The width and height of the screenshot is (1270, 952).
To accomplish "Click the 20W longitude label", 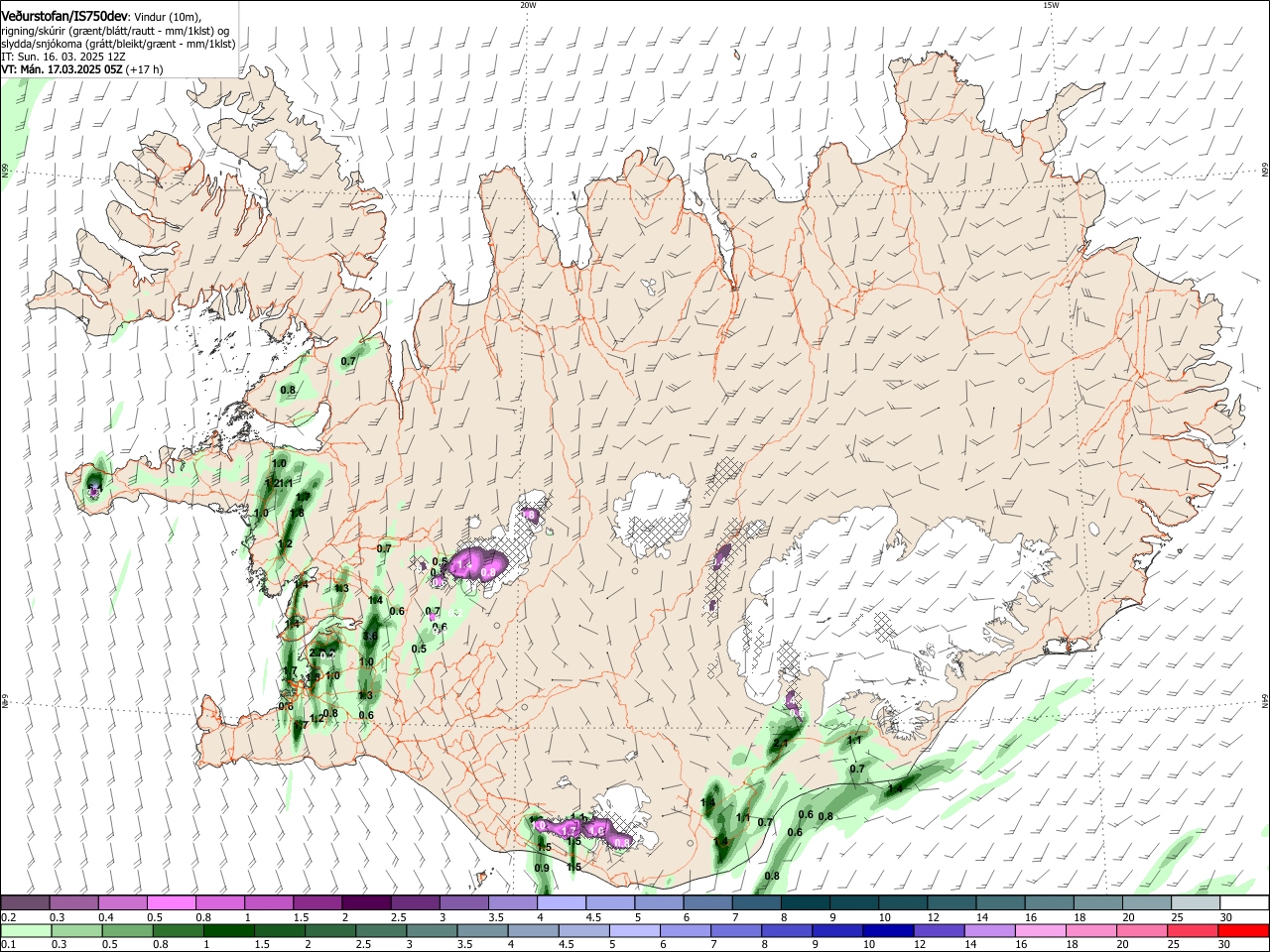I will point(528,5).
